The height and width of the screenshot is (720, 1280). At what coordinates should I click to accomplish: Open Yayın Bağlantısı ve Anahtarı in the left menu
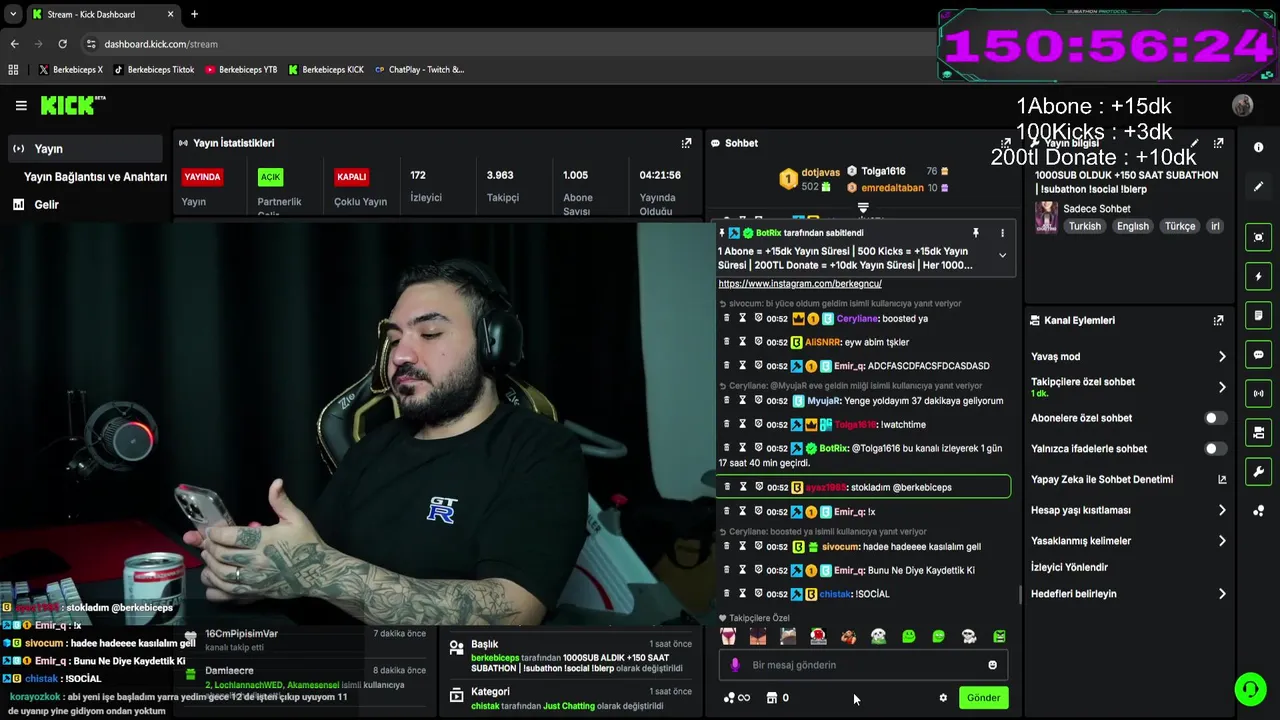pyautogui.click(x=95, y=177)
